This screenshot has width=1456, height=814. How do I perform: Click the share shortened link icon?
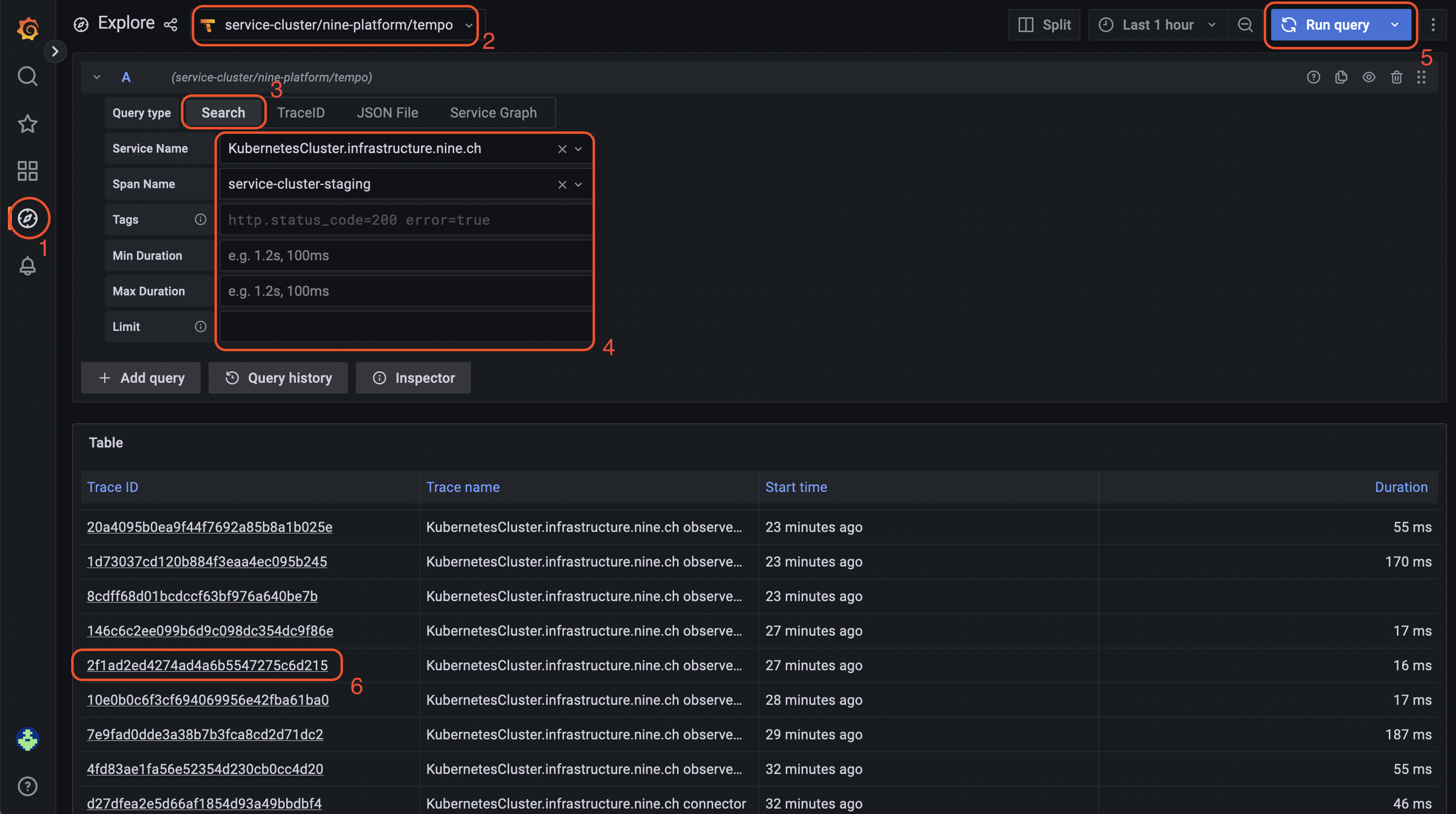pos(170,25)
